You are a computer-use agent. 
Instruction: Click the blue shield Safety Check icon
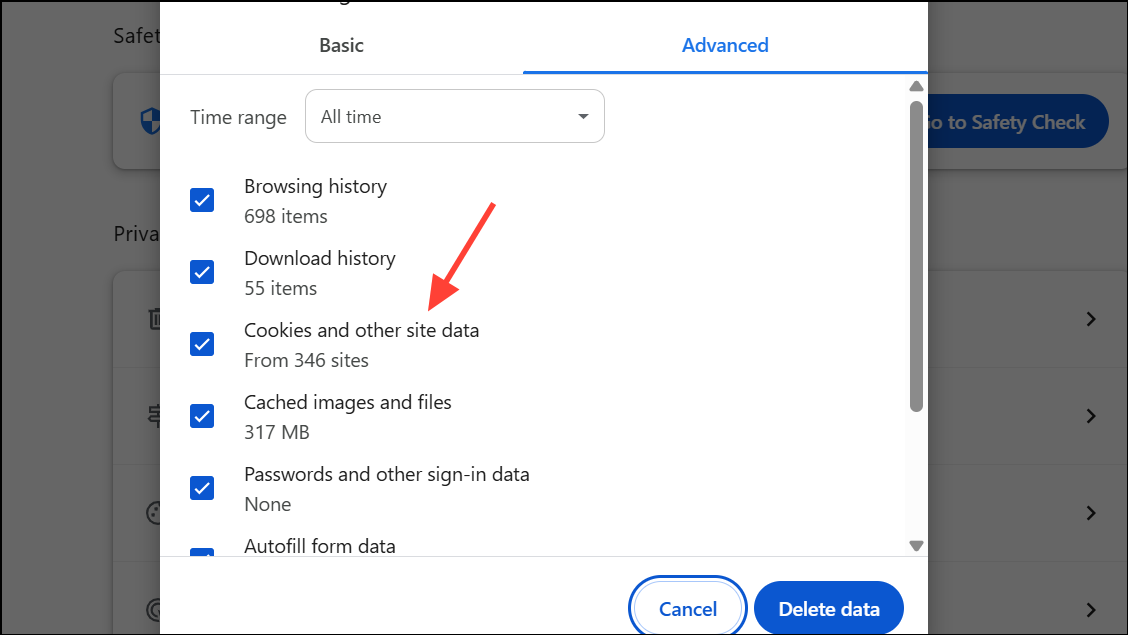coord(151,121)
